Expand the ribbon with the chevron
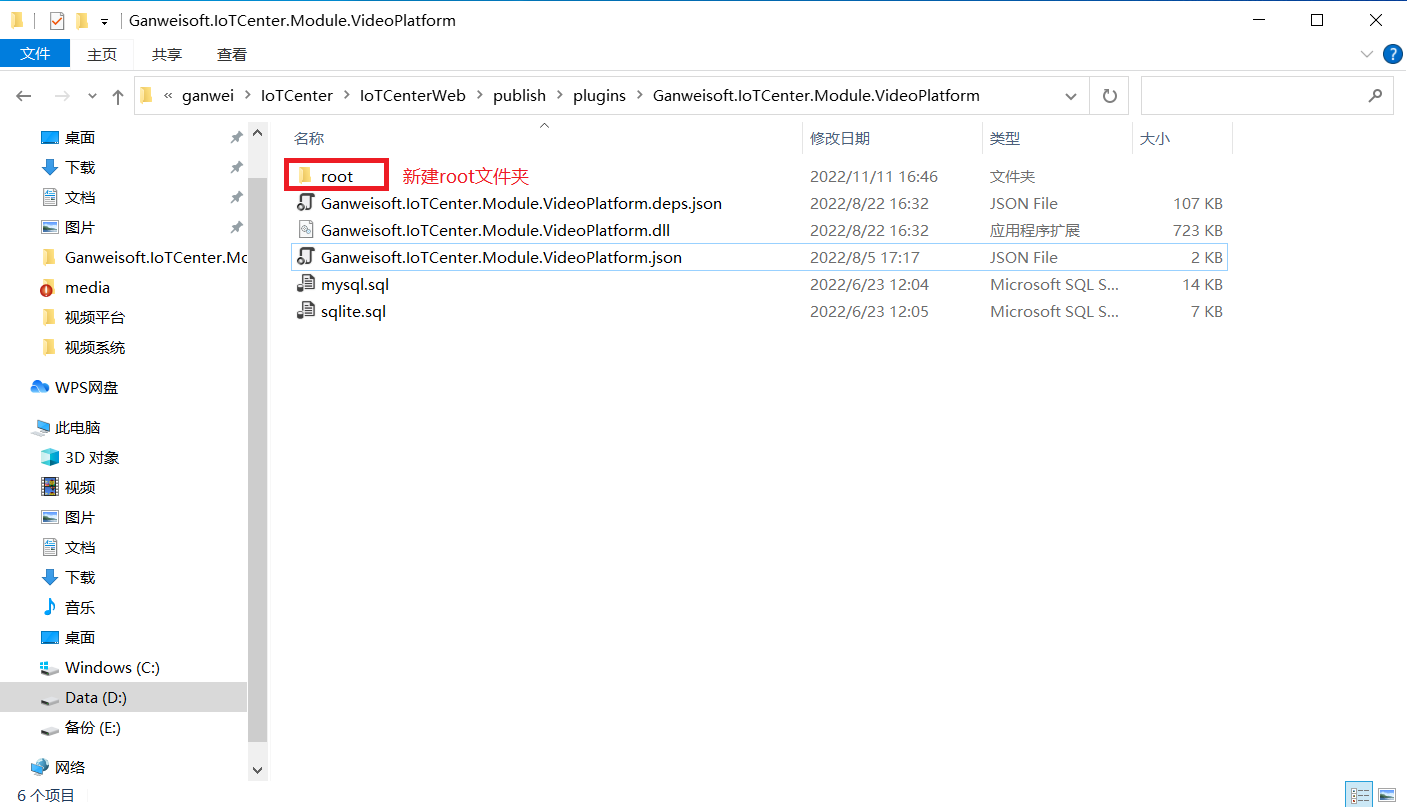Image resolution: width=1407 pixels, height=807 pixels. pyautogui.click(x=1367, y=54)
